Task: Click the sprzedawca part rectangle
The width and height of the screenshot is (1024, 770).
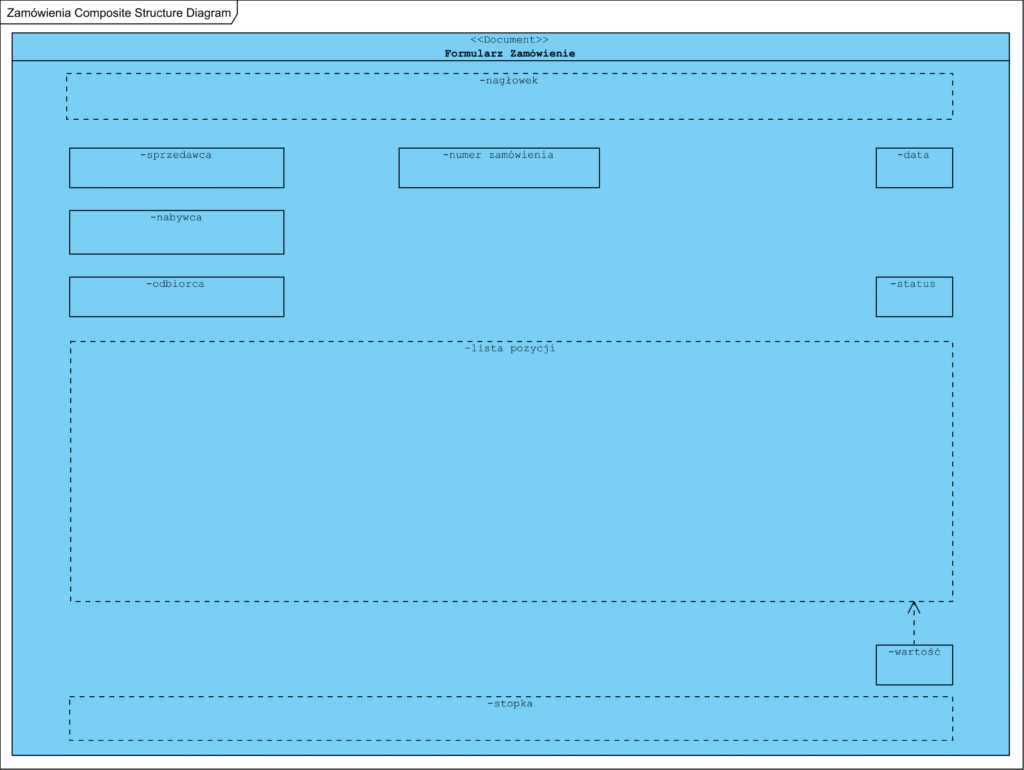Action: coord(176,174)
